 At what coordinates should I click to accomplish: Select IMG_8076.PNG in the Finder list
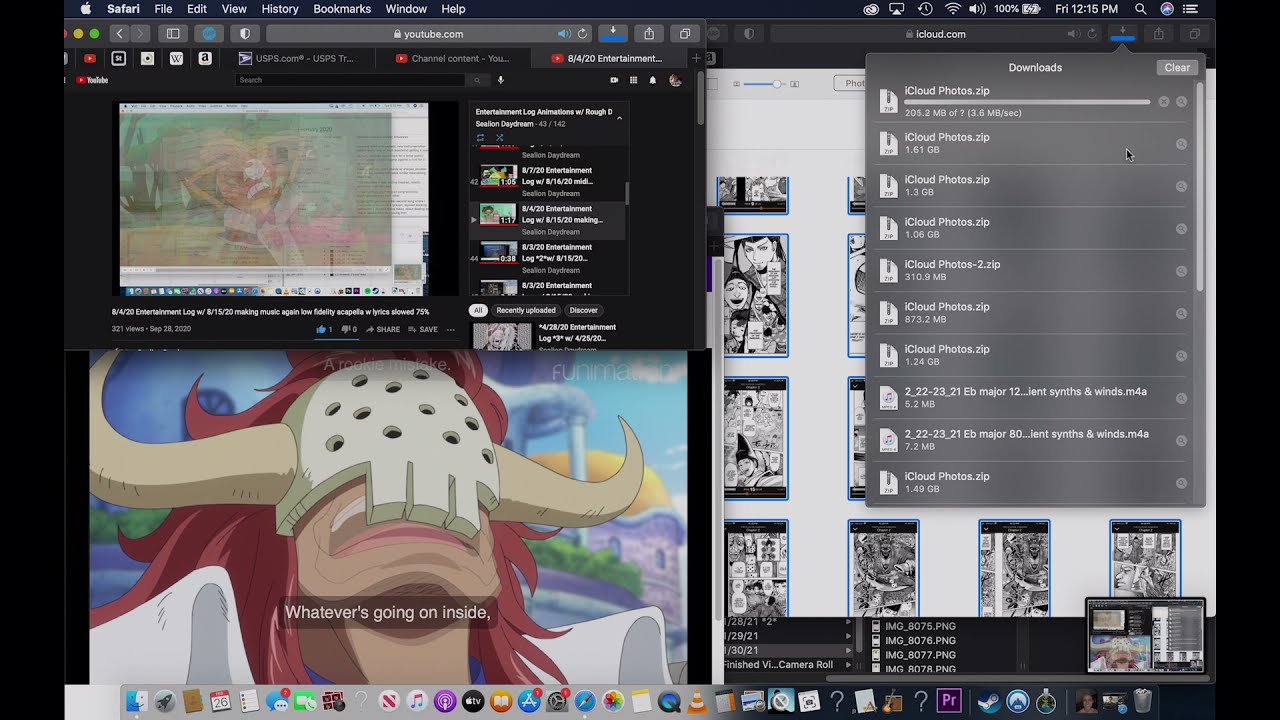pyautogui.click(x=920, y=640)
